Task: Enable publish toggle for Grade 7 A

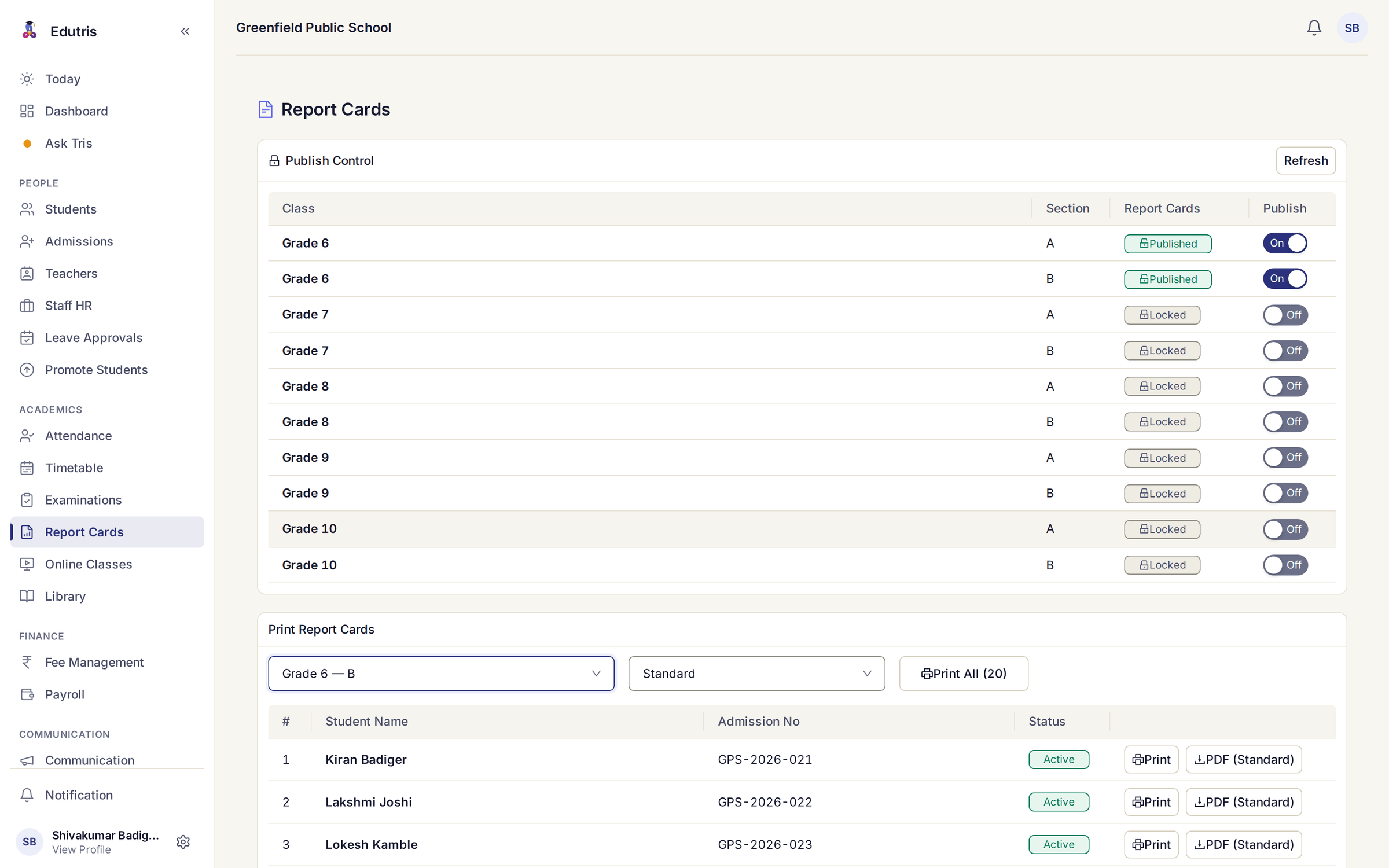Action: (x=1285, y=315)
